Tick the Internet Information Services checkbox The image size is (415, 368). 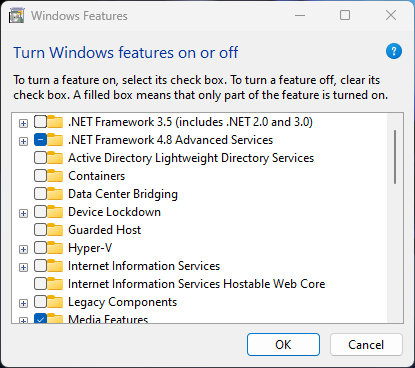(x=40, y=266)
